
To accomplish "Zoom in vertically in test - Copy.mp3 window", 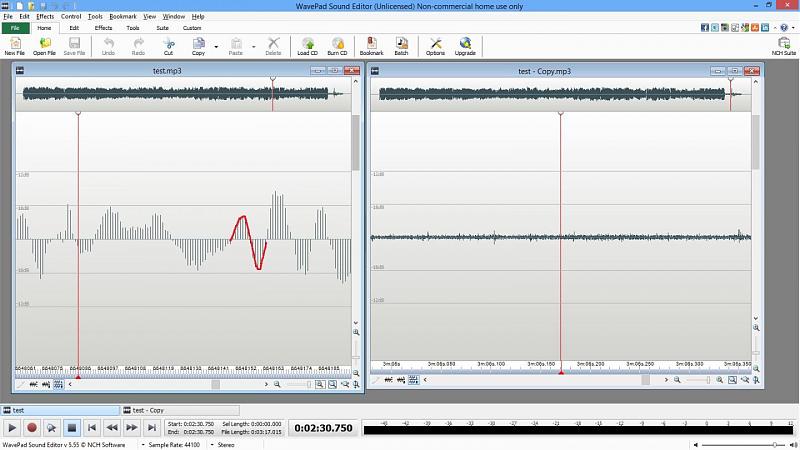I will tap(756, 328).
